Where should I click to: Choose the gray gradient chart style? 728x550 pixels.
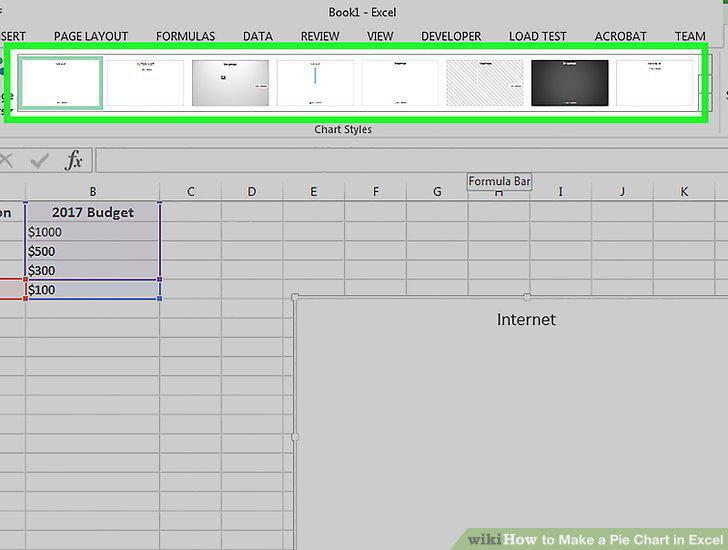coord(230,83)
